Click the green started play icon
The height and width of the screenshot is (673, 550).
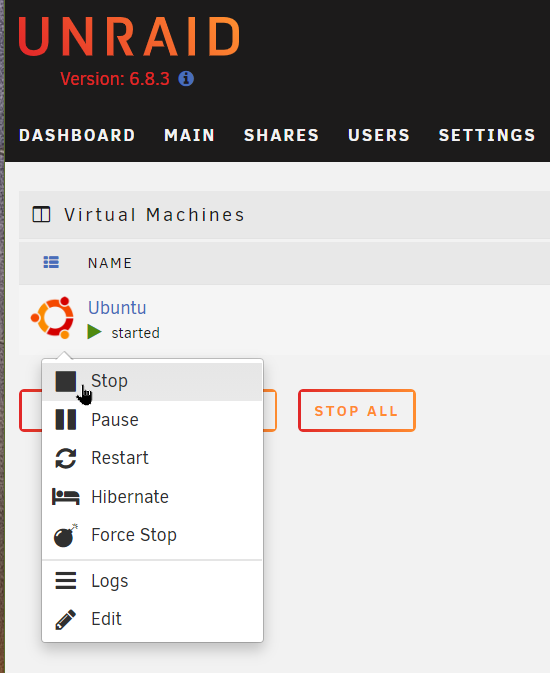tap(94, 332)
